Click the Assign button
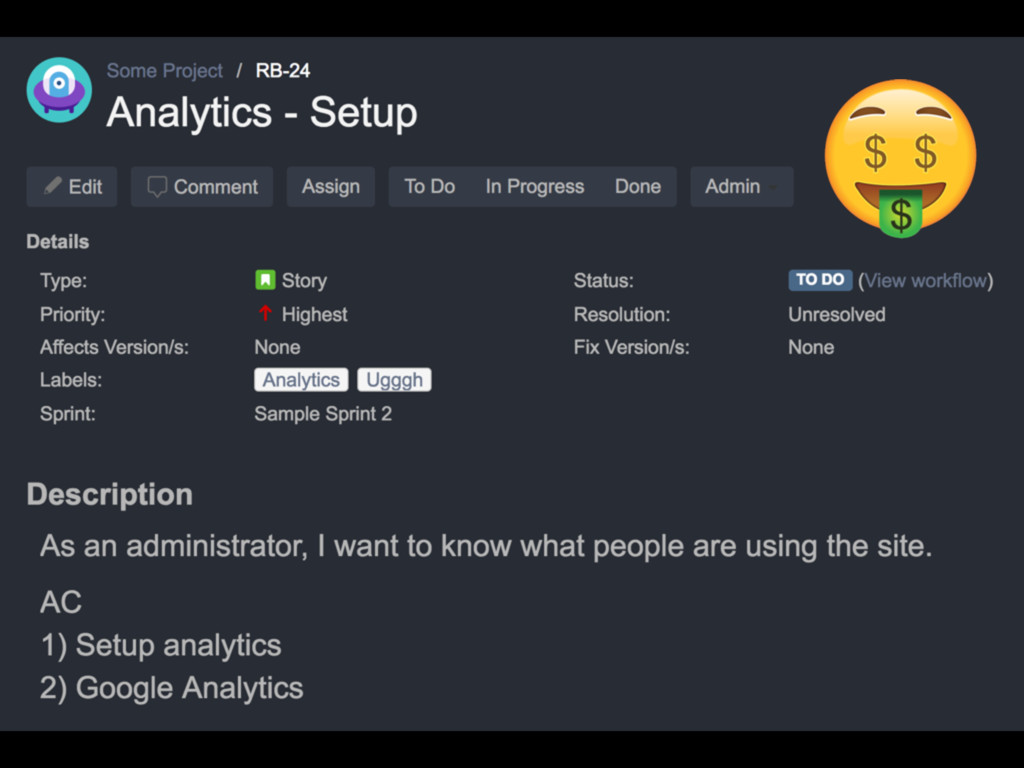 (330, 187)
